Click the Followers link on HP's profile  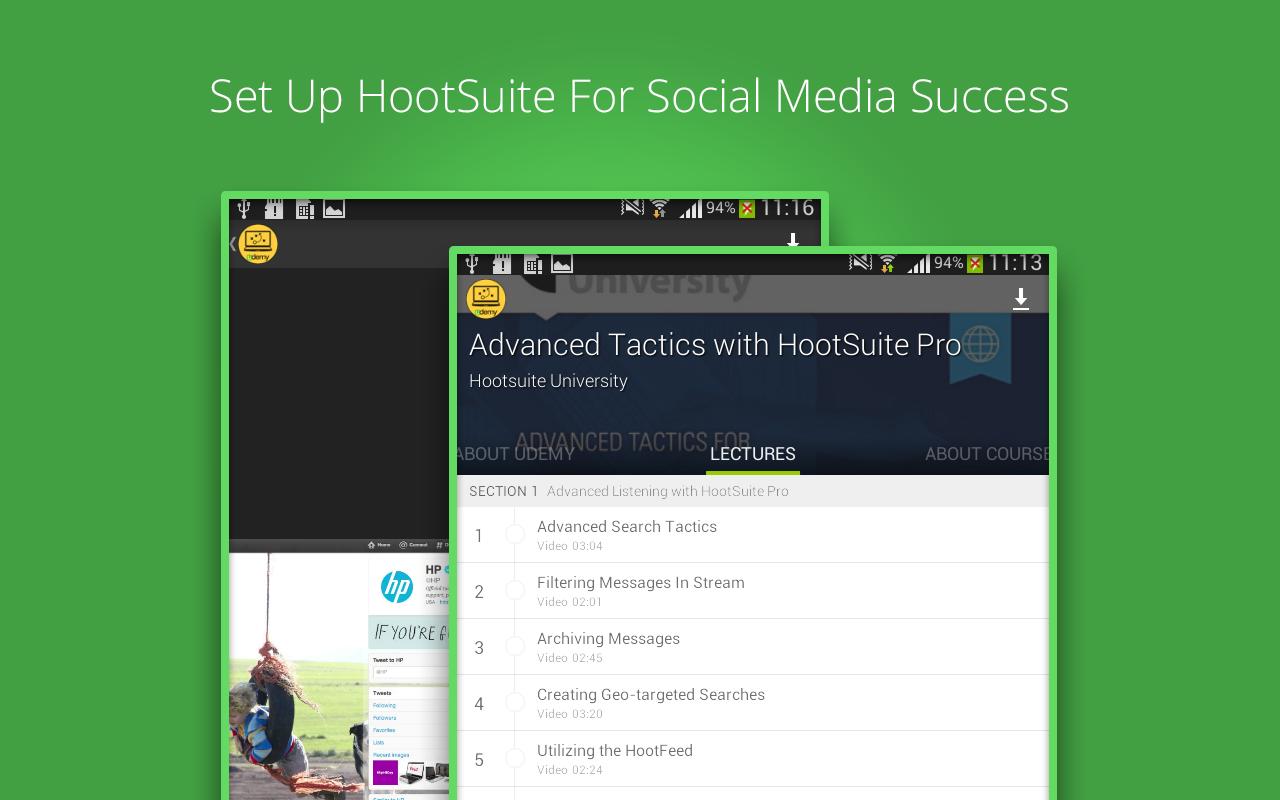coord(384,717)
